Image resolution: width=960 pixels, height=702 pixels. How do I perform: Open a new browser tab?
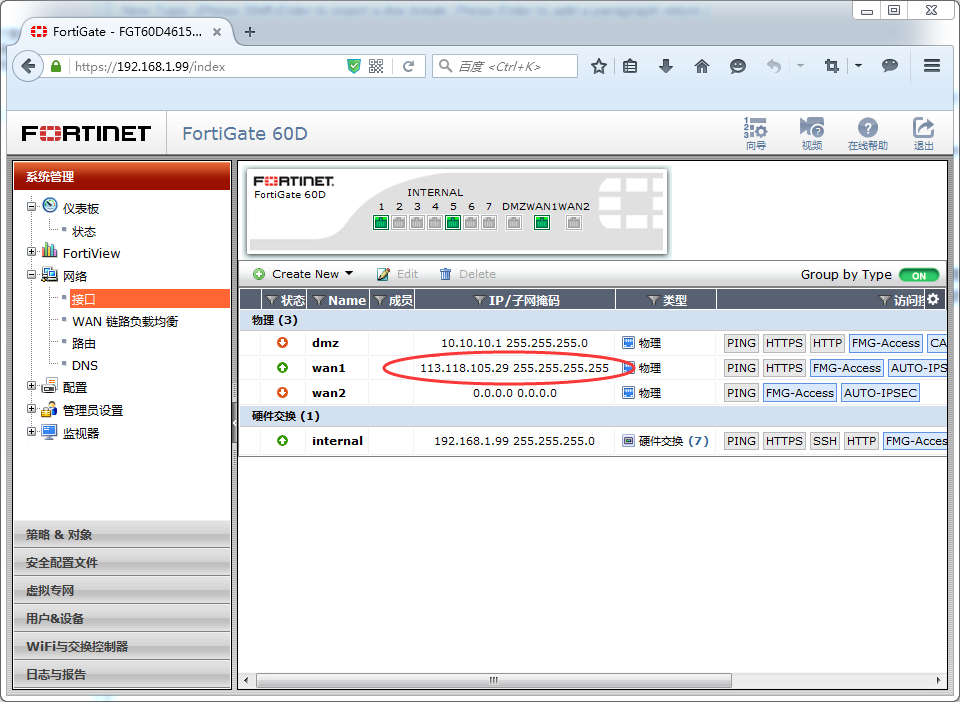[x=249, y=32]
